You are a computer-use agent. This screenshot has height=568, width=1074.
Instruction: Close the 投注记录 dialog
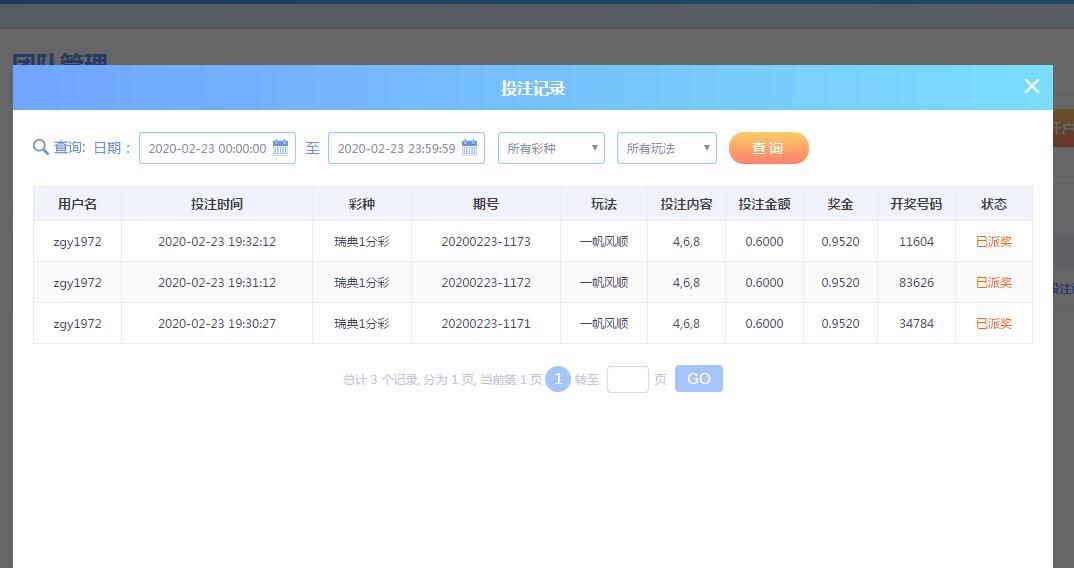pyautogui.click(x=1032, y=86)
